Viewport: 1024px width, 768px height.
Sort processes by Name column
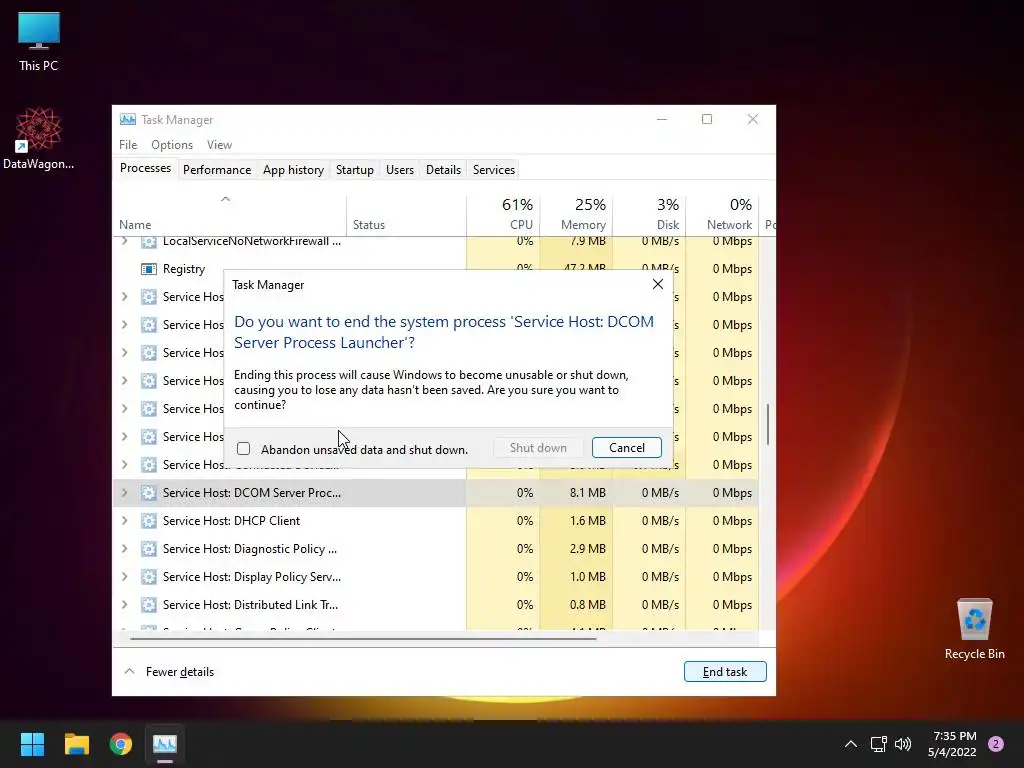pyautogui.click(x=230, y=216)
